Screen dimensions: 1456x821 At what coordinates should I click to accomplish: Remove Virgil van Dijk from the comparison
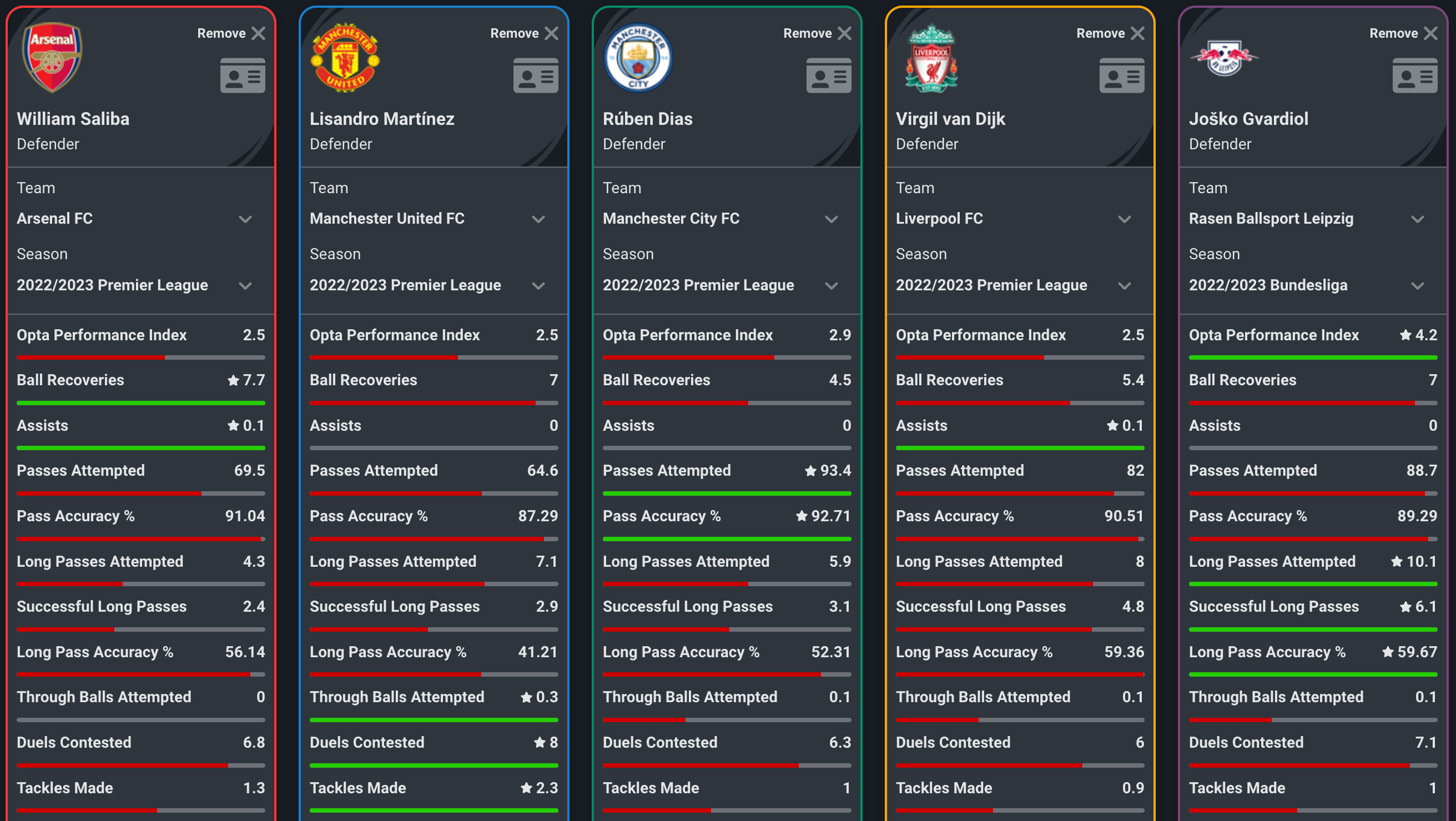(1109, 33)
